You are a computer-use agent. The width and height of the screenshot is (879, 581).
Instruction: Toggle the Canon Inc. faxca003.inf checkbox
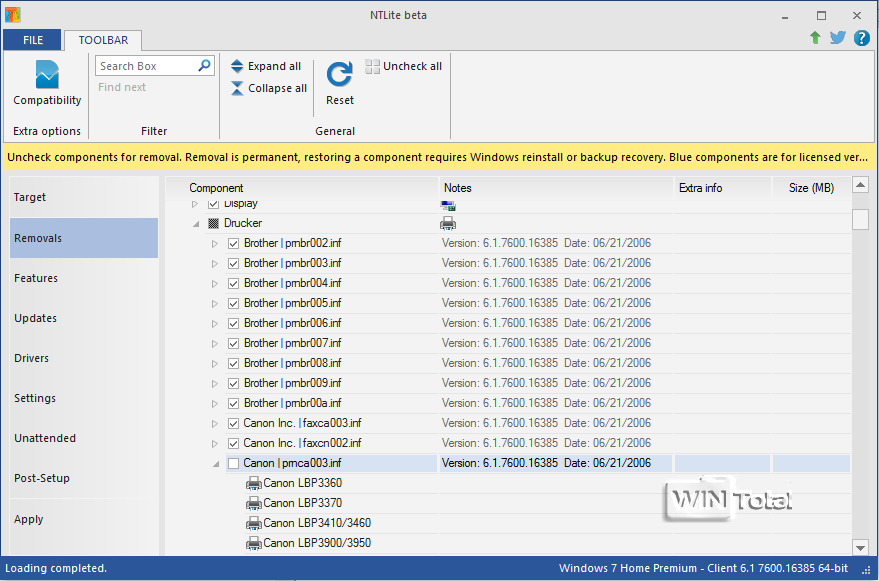(x=233, y=423)
